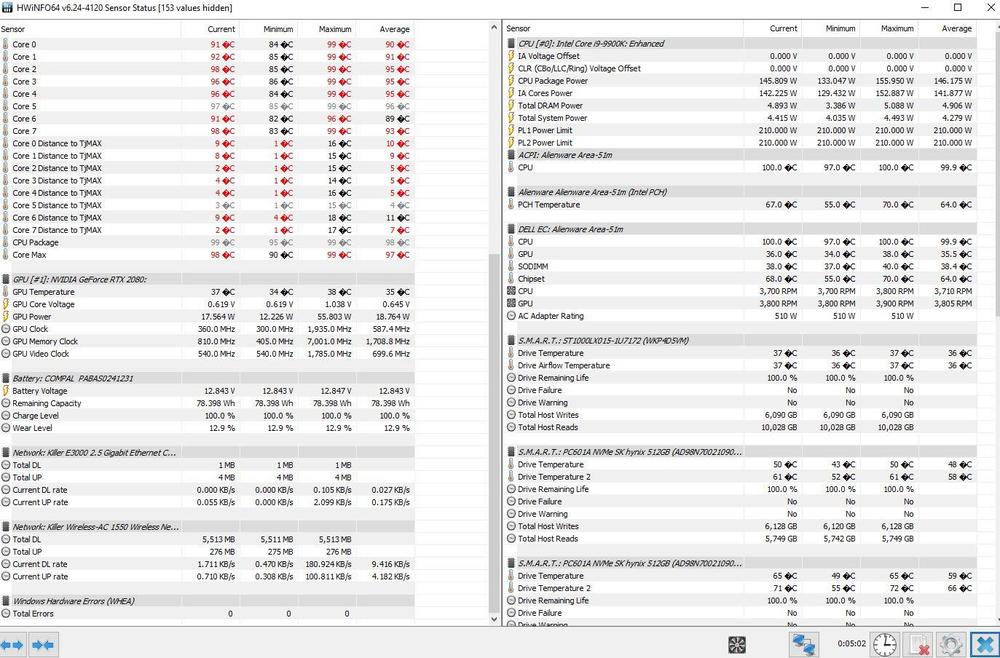The height and width of the screenshot is (658, 1000).
Task: Click the blue X close sensors button
Action: pyautogui.click(x=984, y=644)
